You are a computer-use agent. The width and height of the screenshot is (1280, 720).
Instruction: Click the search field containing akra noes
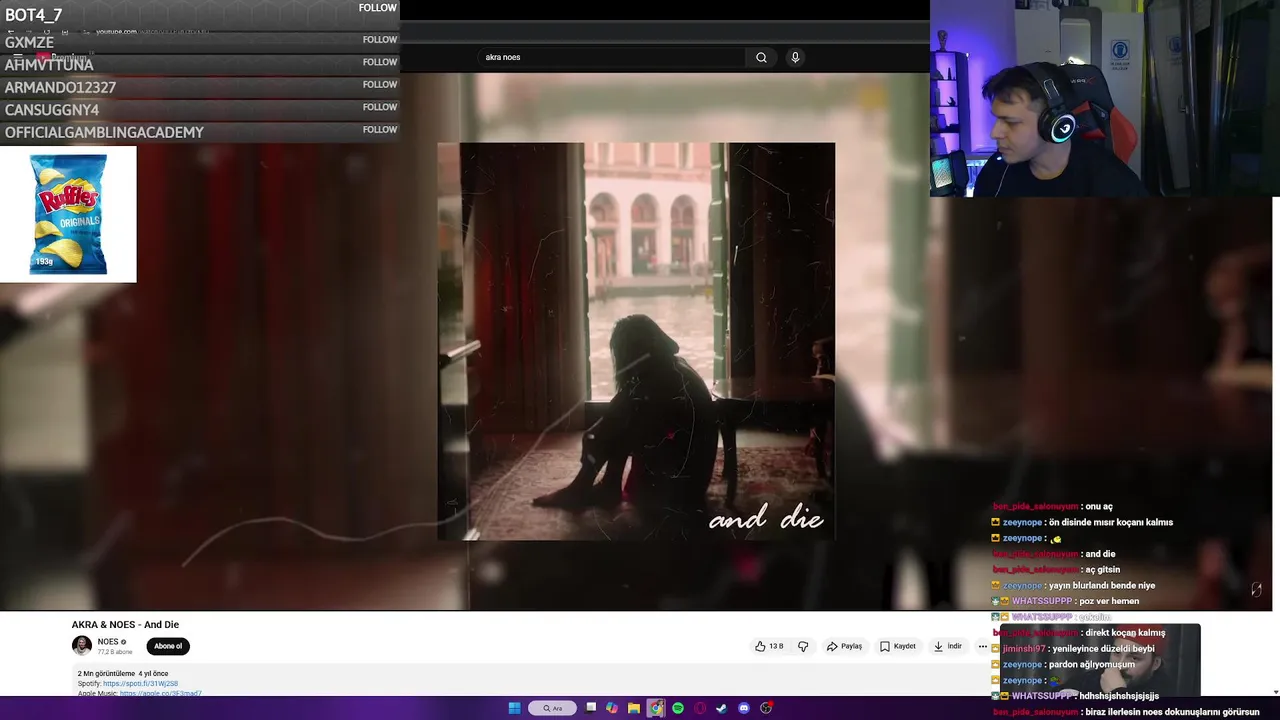(612, 57)
